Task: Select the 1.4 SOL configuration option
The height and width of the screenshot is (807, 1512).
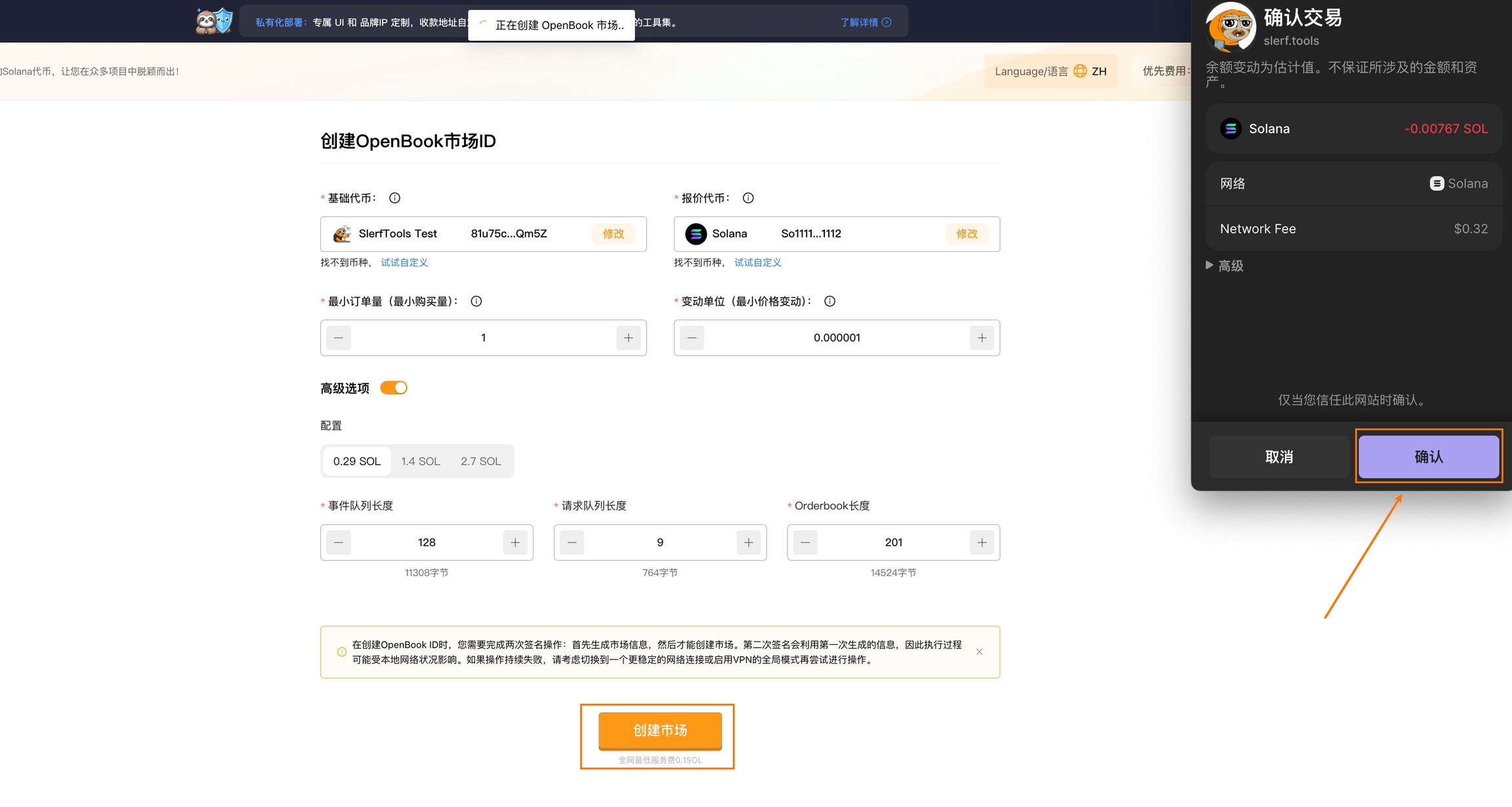Action: point(420,461)
